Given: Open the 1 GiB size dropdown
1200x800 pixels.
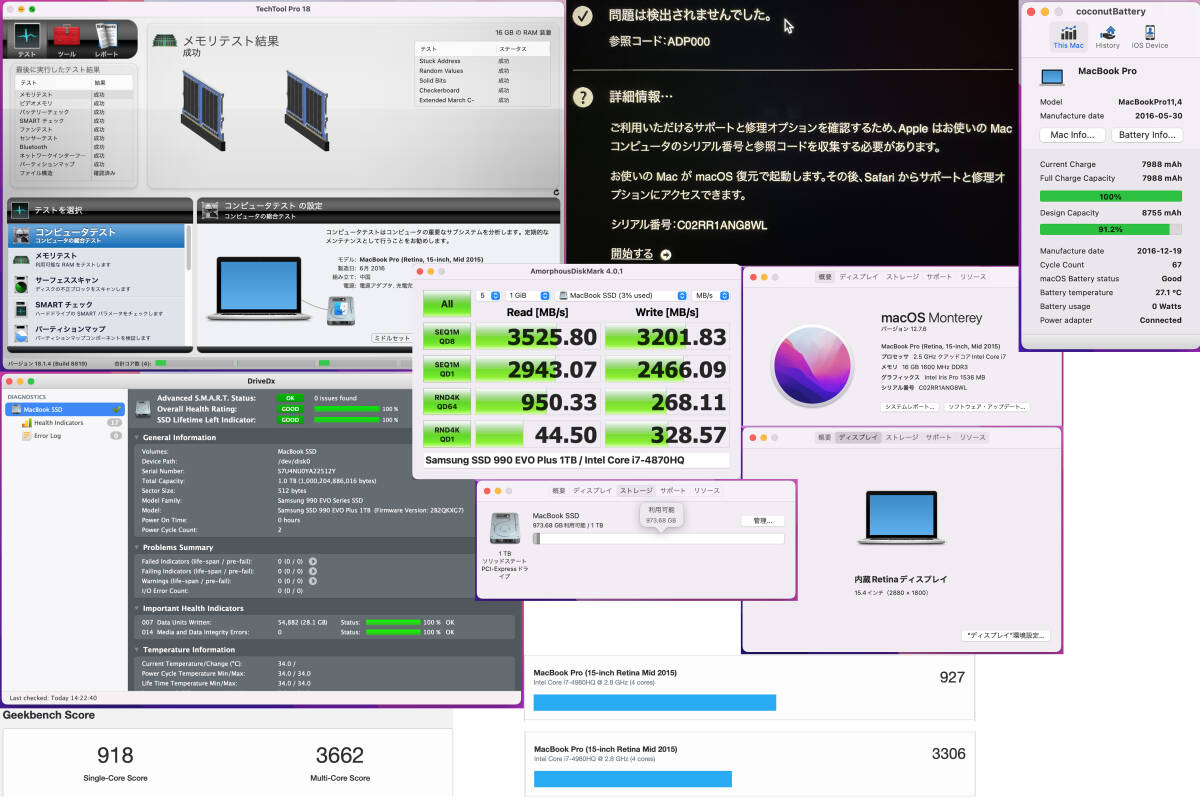Looking at the screenshot, I should (x=529, y=296).
